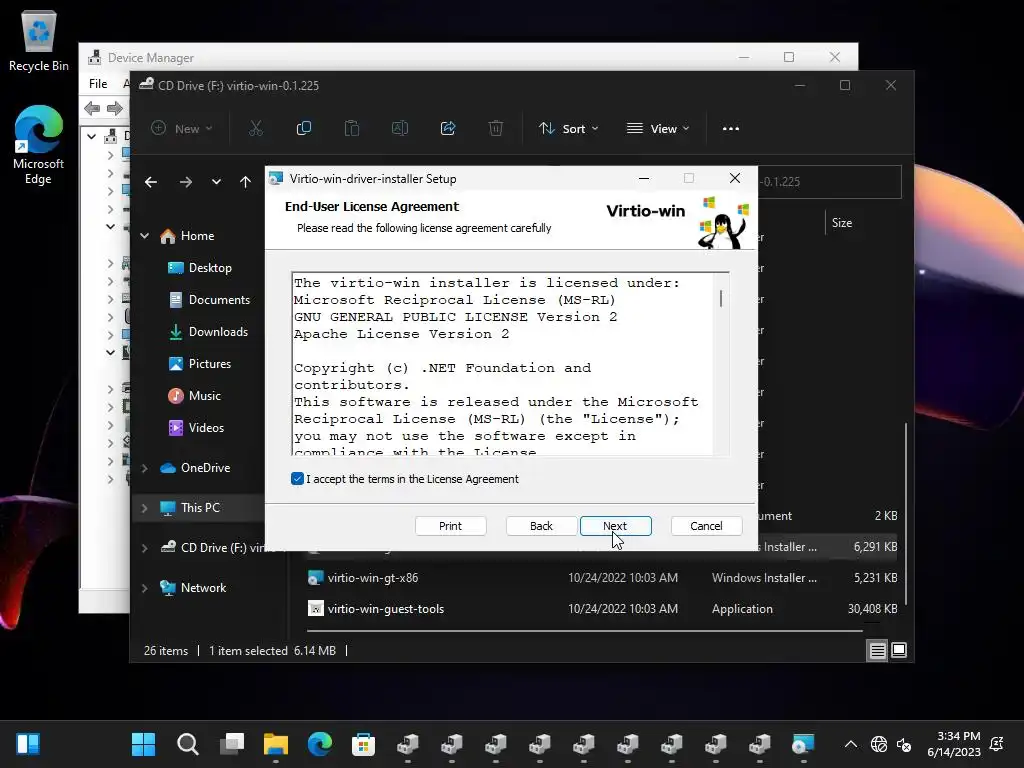Navigate forward in File Explorer
The width and height of the screenshot is (1024, 768).
pyautogui.click(x=186, y=182)
